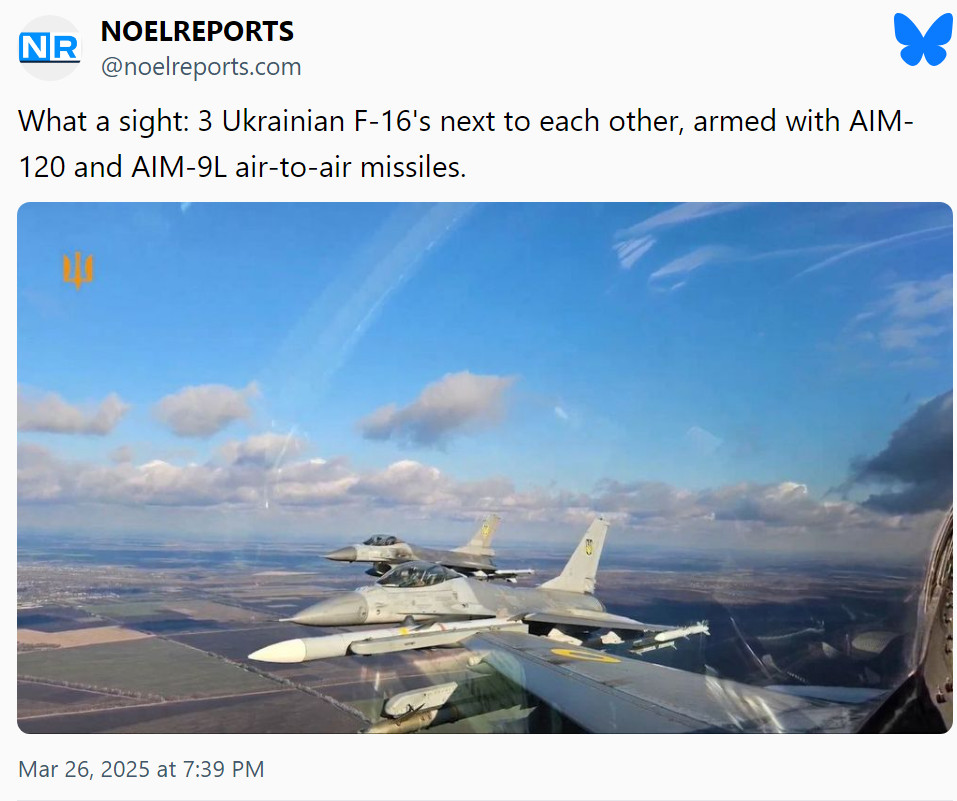This screenshot has height=801, width=957.
Task: Click the nearest F-16's cockpit canopy
Action: (419, 574)
